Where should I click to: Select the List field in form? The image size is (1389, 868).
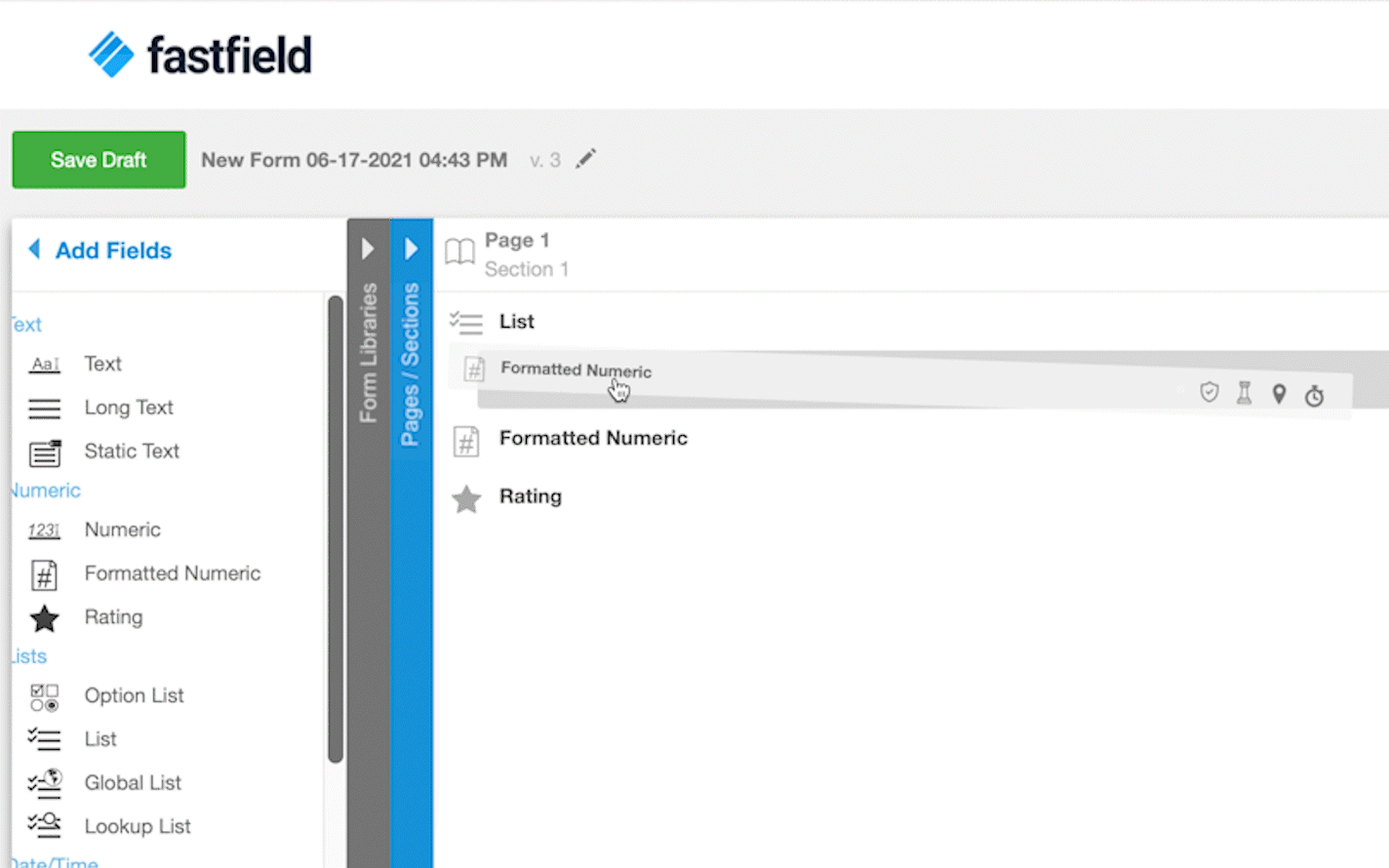[x=516, y=322]
